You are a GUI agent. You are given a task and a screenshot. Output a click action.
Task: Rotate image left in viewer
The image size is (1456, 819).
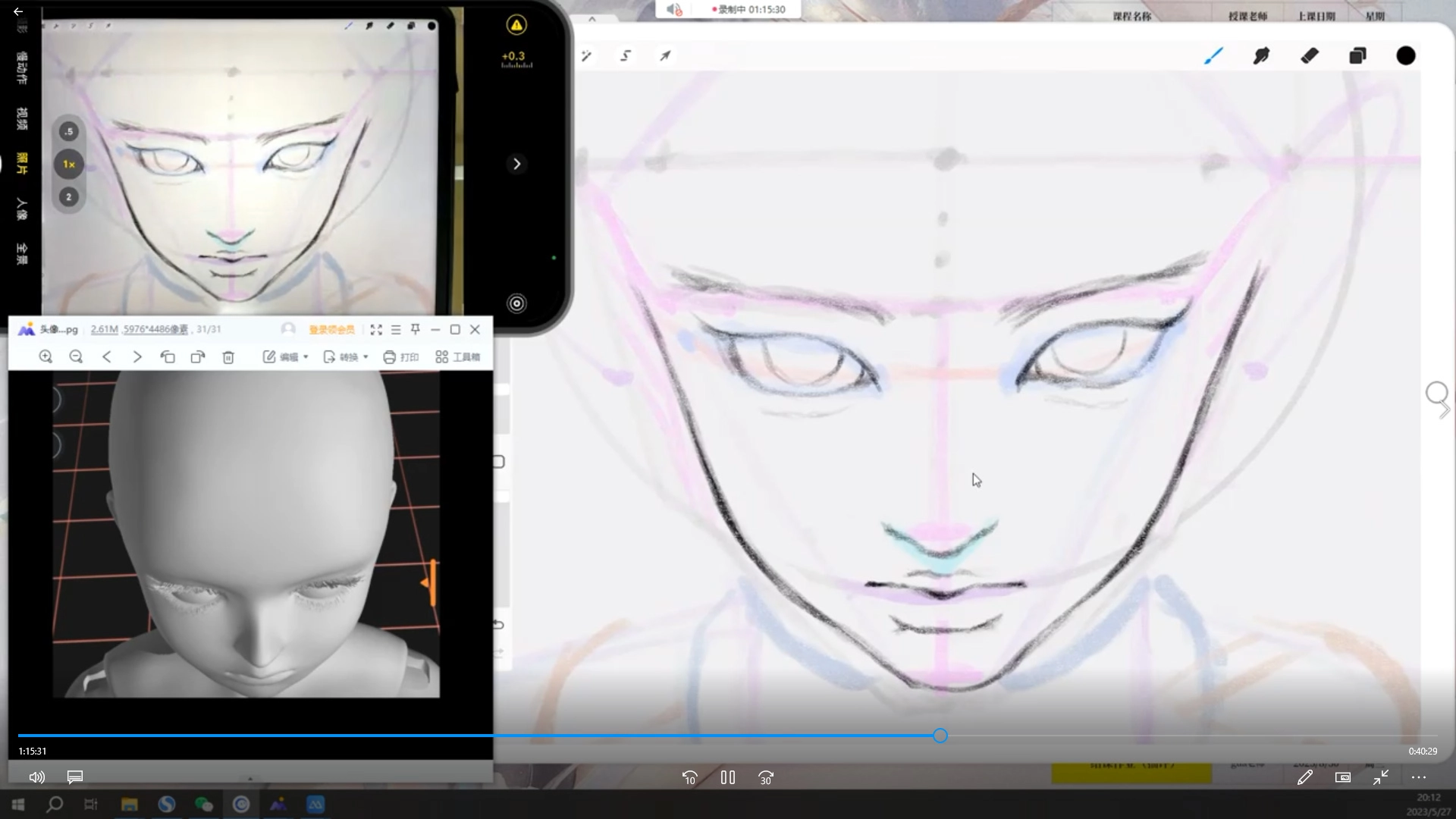pyautogui.click(x=168, y=356)
